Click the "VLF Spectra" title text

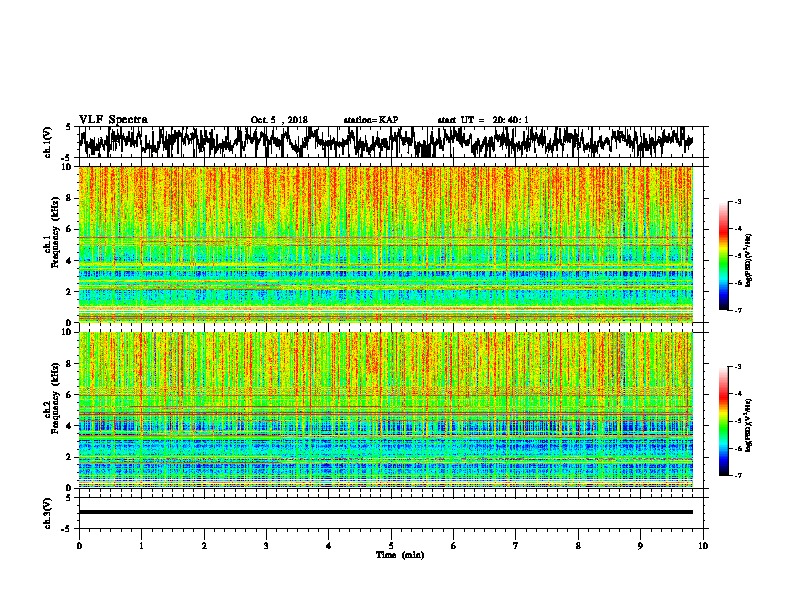(113, 120)
